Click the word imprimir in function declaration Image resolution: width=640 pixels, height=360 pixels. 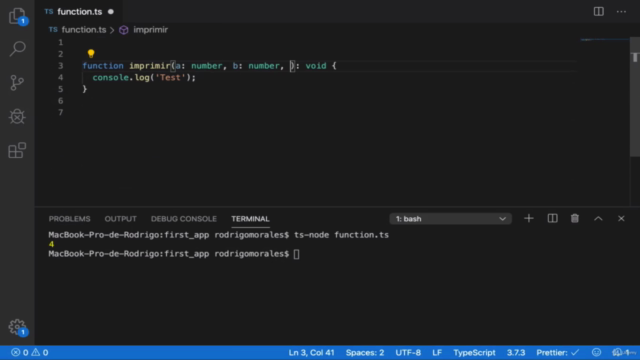click(x=149, y=66)
